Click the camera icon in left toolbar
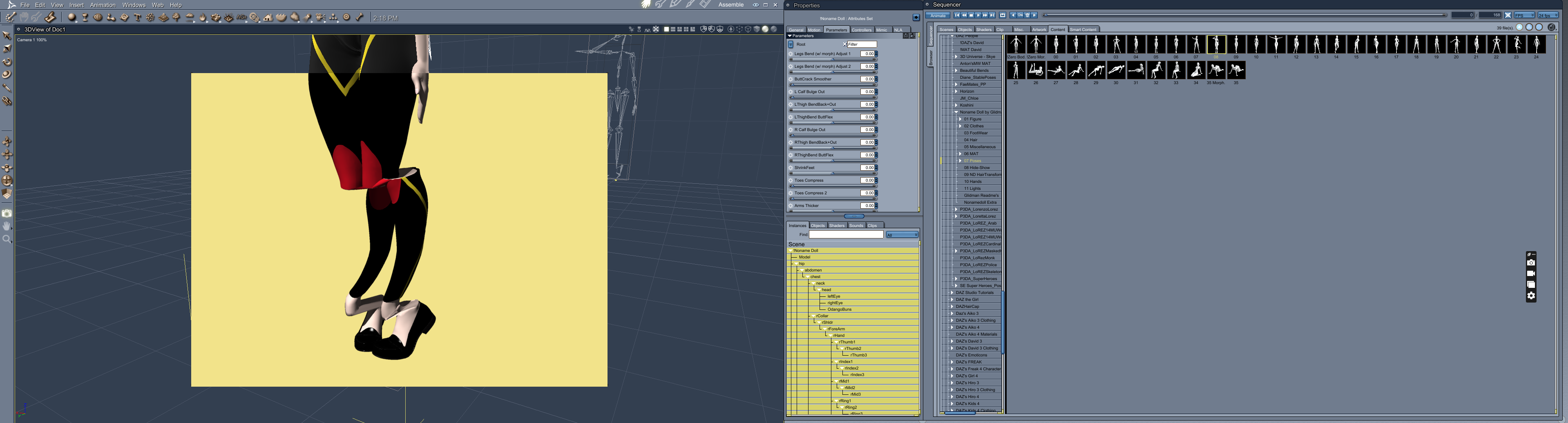The width and height of the screenshot is (1568, 423). point(7,213)
